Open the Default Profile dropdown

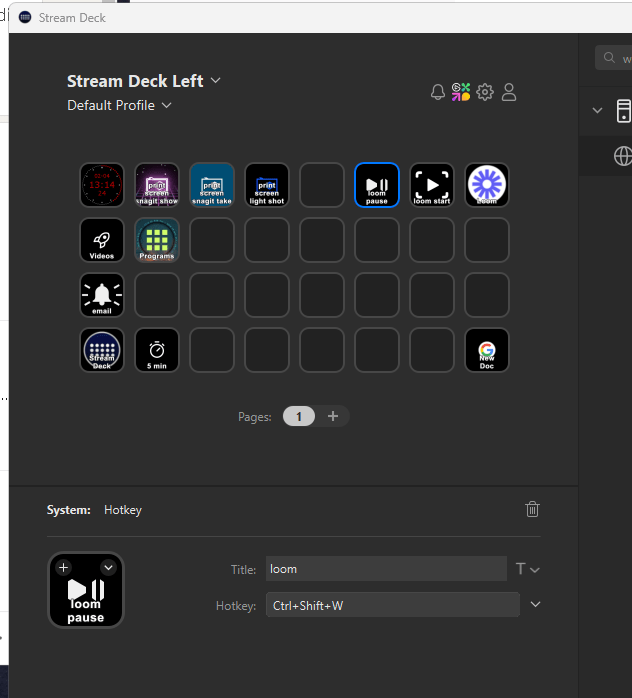(166, 106)
